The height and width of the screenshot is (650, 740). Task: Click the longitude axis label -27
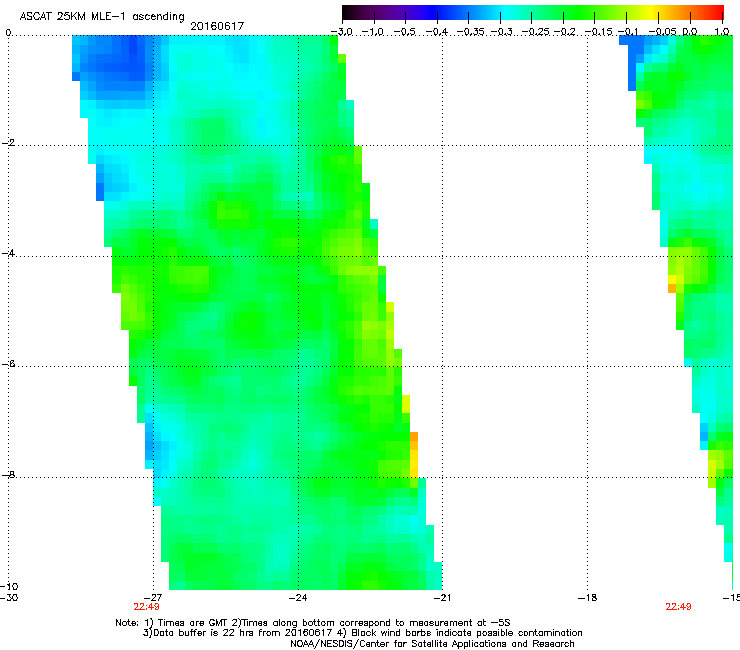(x=153, y=598)
